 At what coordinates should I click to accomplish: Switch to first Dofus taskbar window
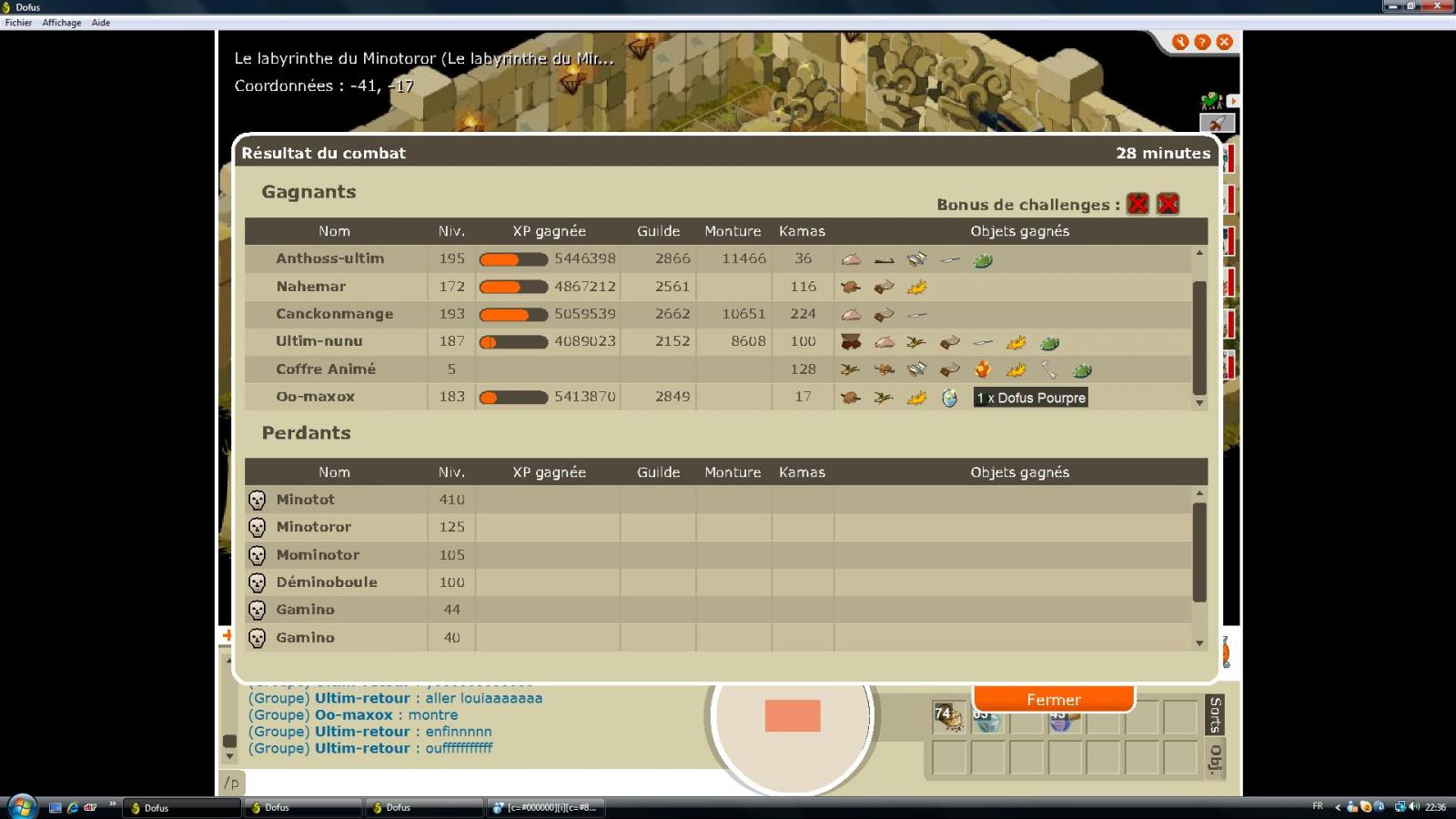[x=181, y=807]
